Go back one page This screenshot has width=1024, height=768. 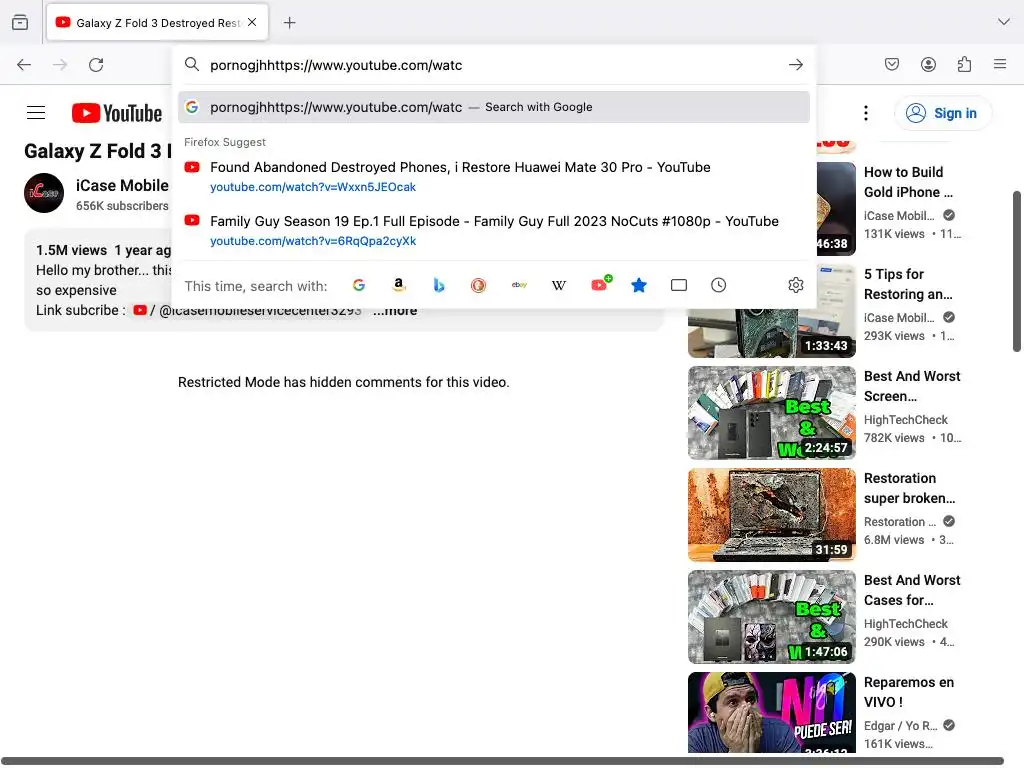pos(24,65)
